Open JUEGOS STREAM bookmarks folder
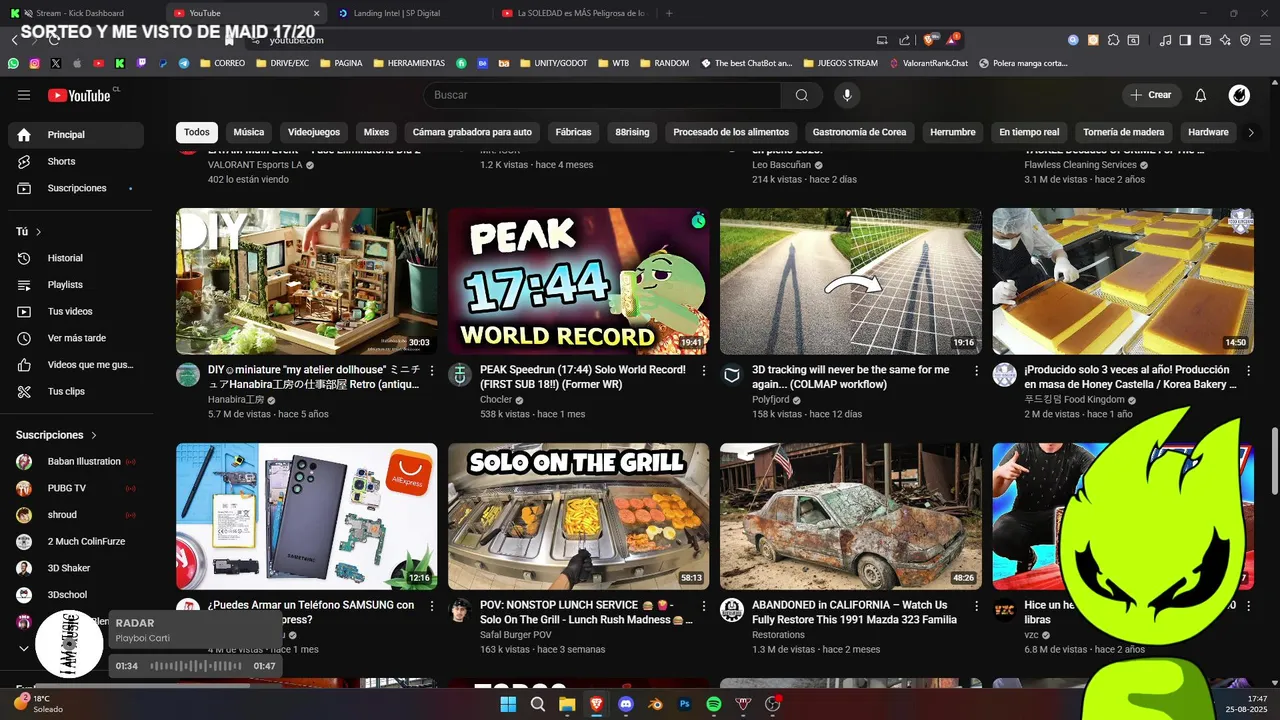This screenshot has width=1280, height=720. 839,63
